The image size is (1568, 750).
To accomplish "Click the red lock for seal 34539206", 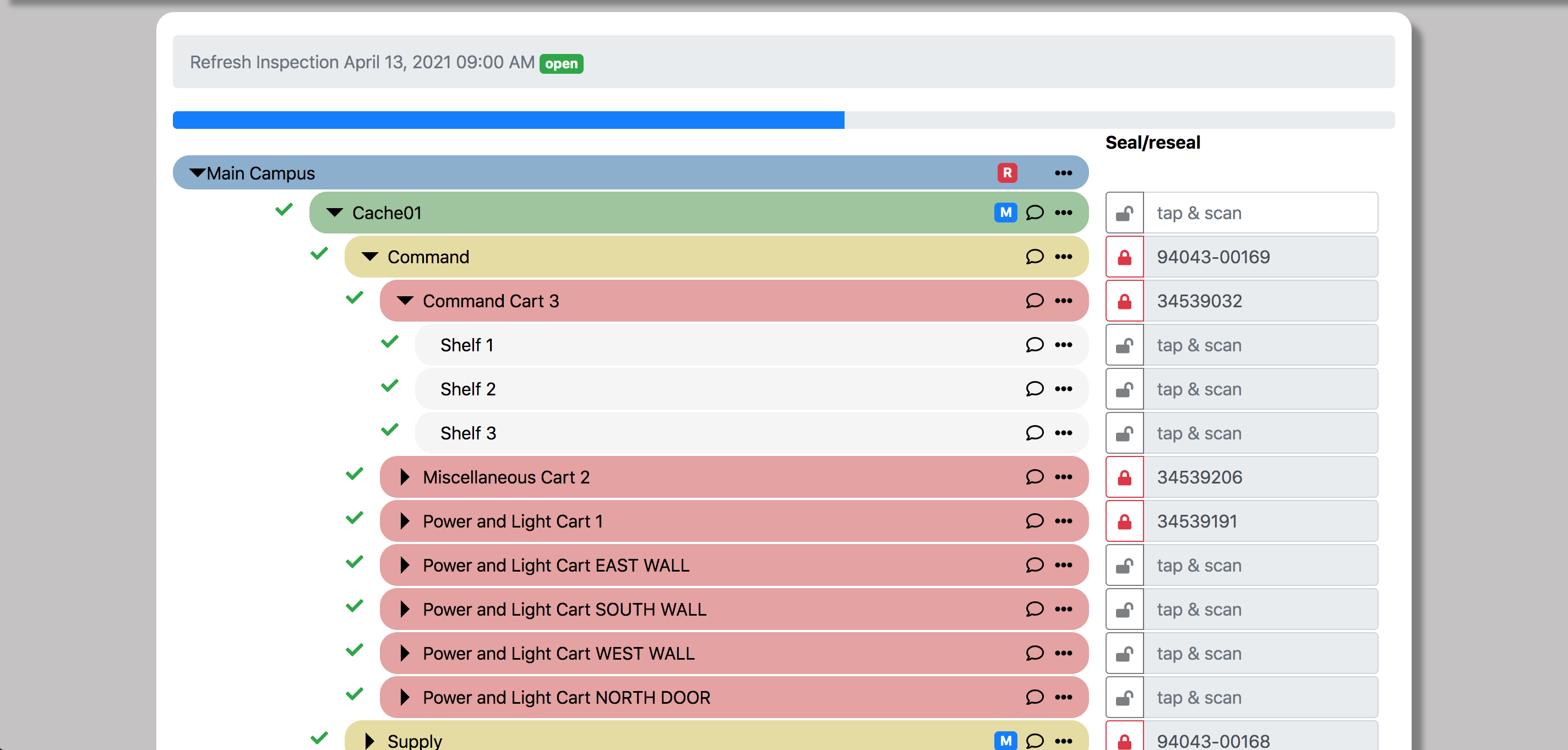I will (x=1124, y=477).
